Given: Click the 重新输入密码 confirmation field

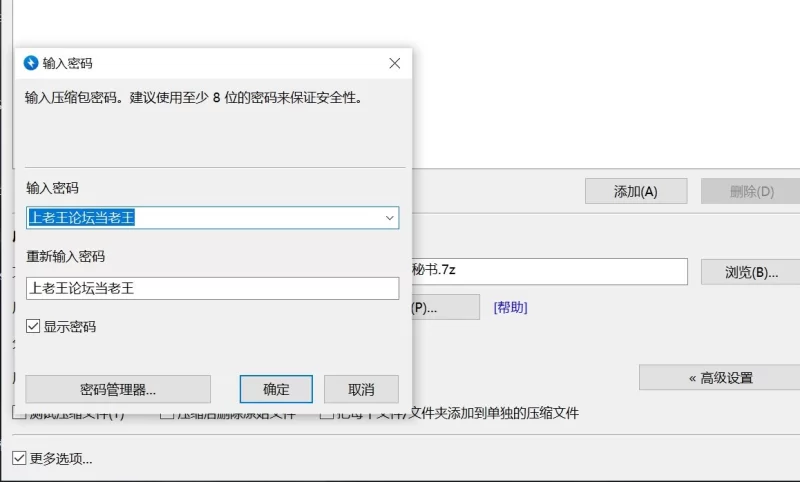Looking at the screenshot, I should pyautogui.click(x=212, y=288).
